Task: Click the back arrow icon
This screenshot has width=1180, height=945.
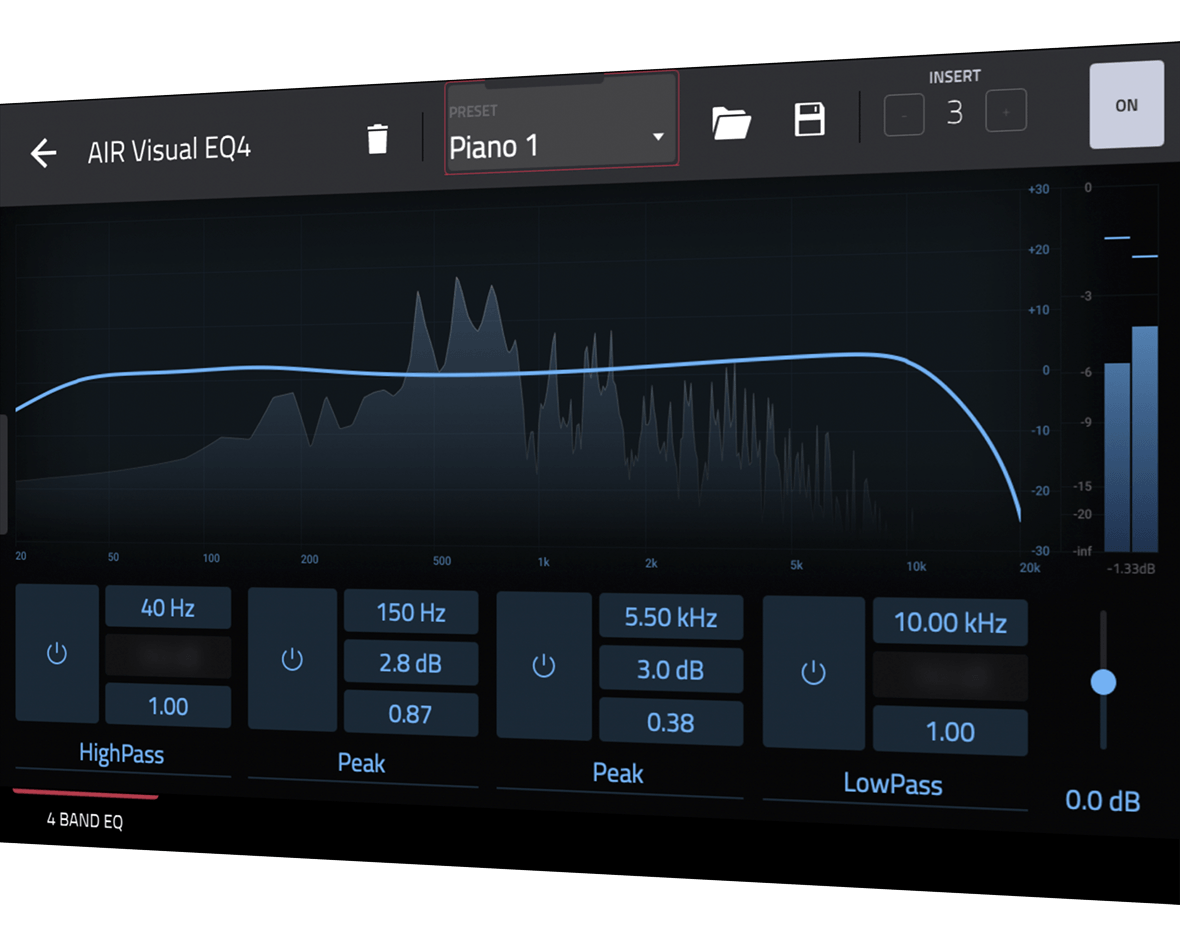Action: 43,153
